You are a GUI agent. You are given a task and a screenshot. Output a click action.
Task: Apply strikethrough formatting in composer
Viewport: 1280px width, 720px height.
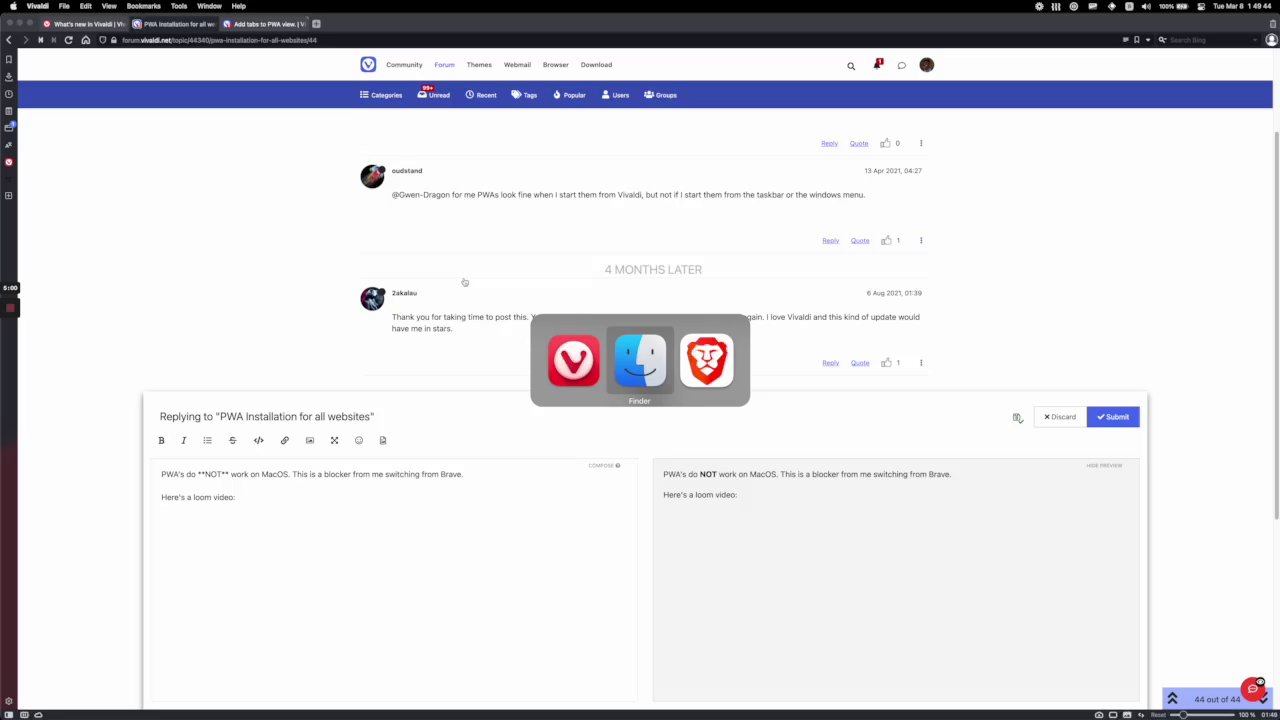click(x=233, y=440)
